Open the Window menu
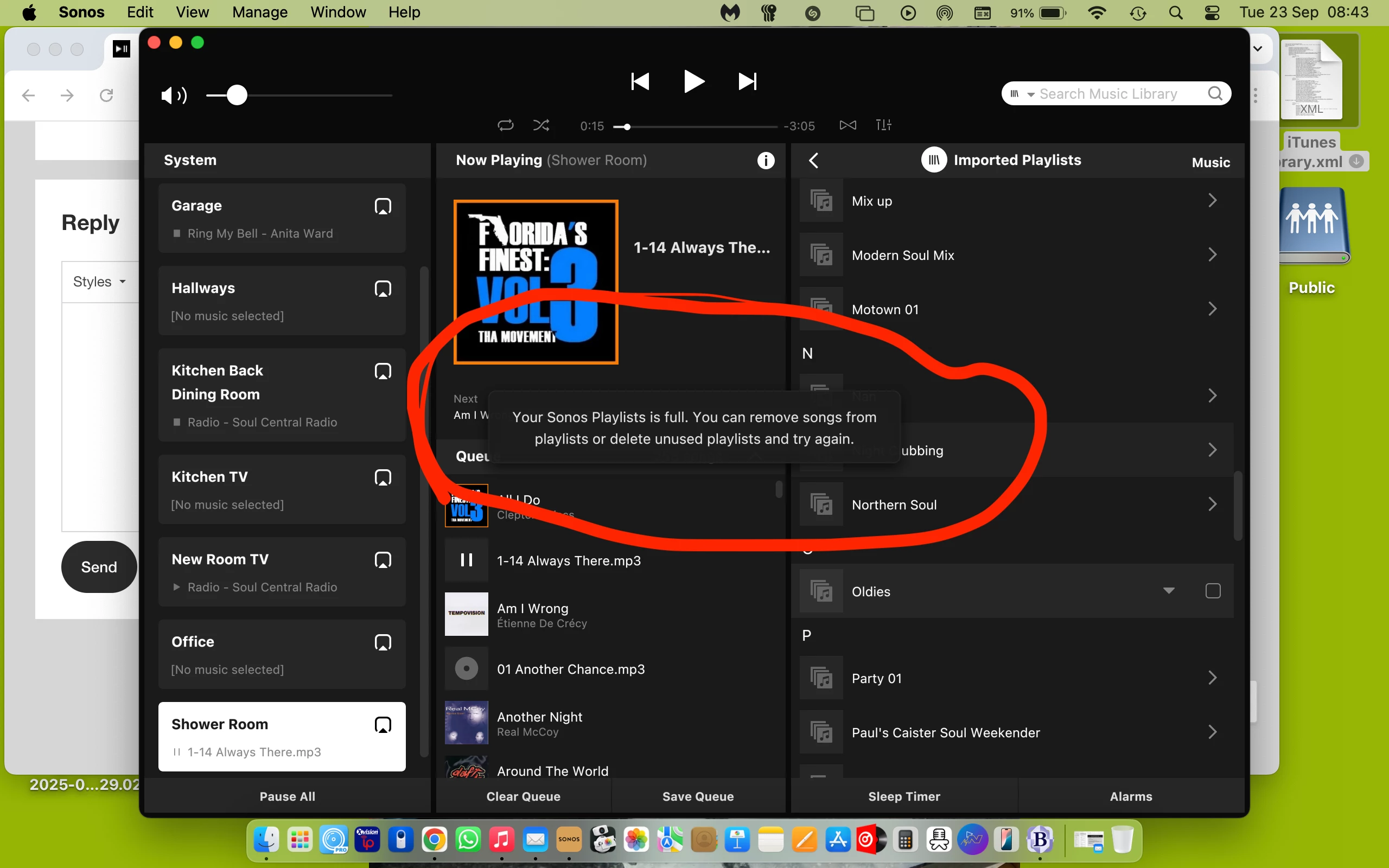1389x868 pixels. (x=338, y=12)
